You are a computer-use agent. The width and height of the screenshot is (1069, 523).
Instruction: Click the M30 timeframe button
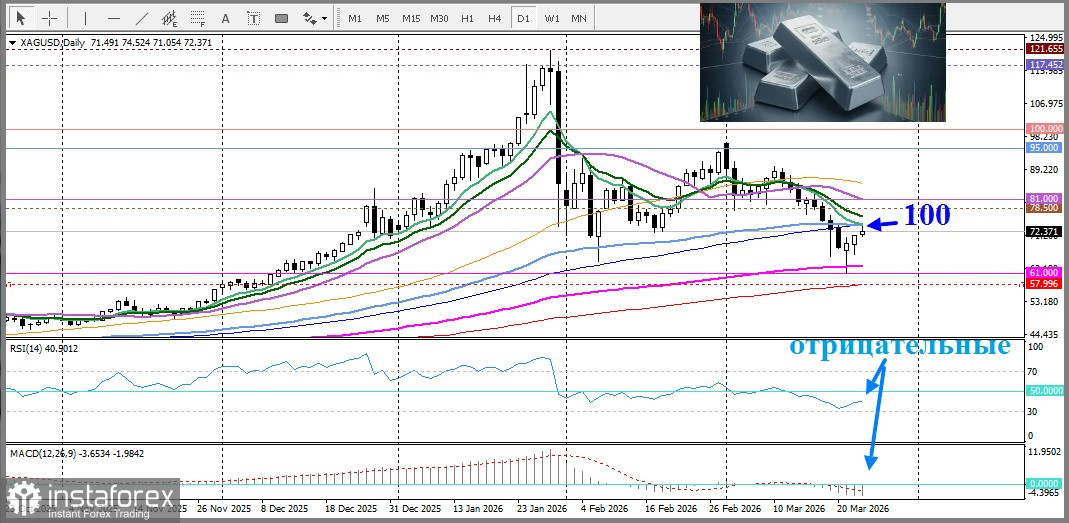pos(439,18)
